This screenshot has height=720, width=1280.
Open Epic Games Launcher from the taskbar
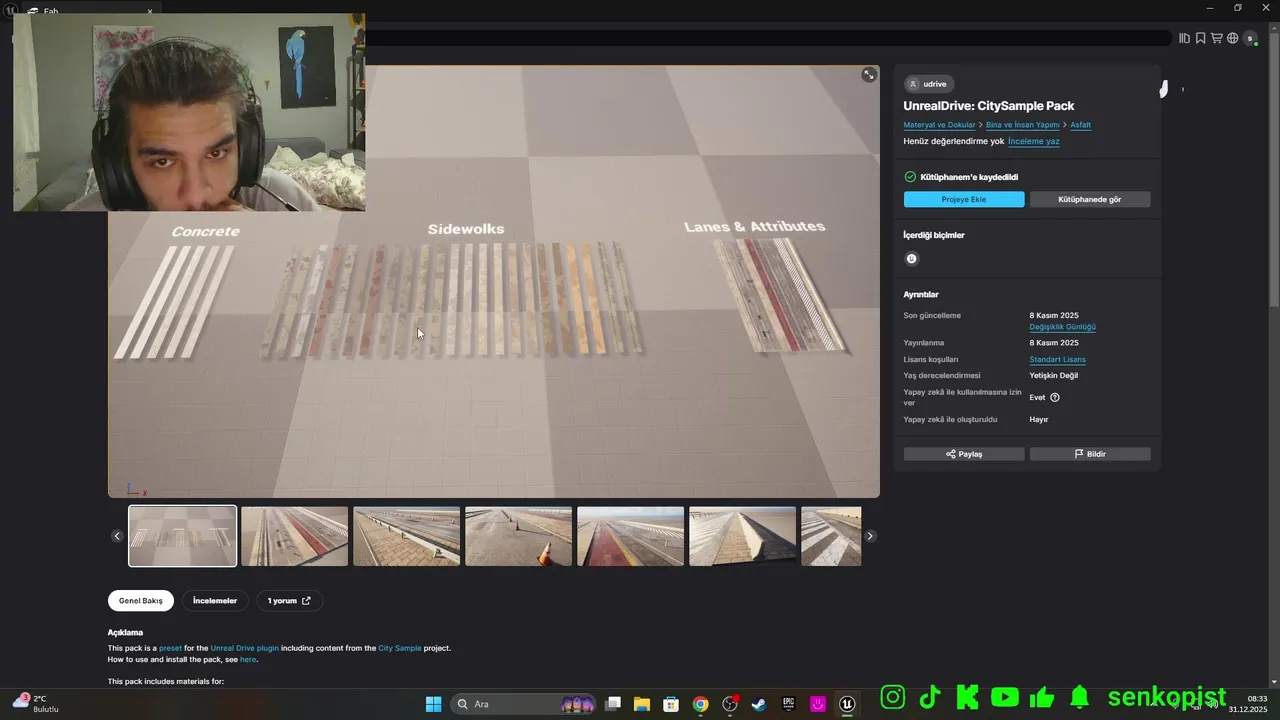pos(788,704)
